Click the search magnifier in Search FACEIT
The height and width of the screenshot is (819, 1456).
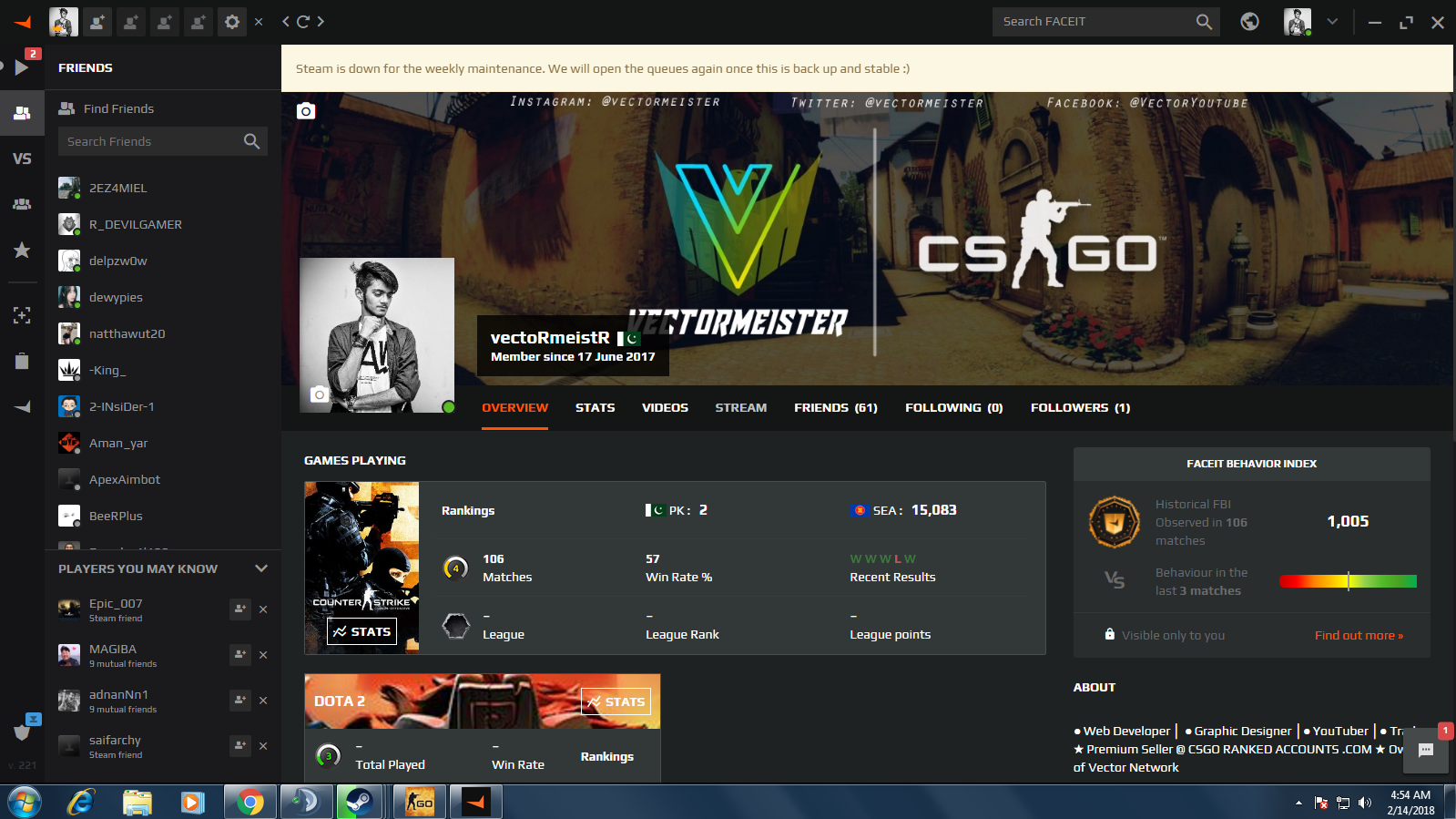(x=1204, y=22)
